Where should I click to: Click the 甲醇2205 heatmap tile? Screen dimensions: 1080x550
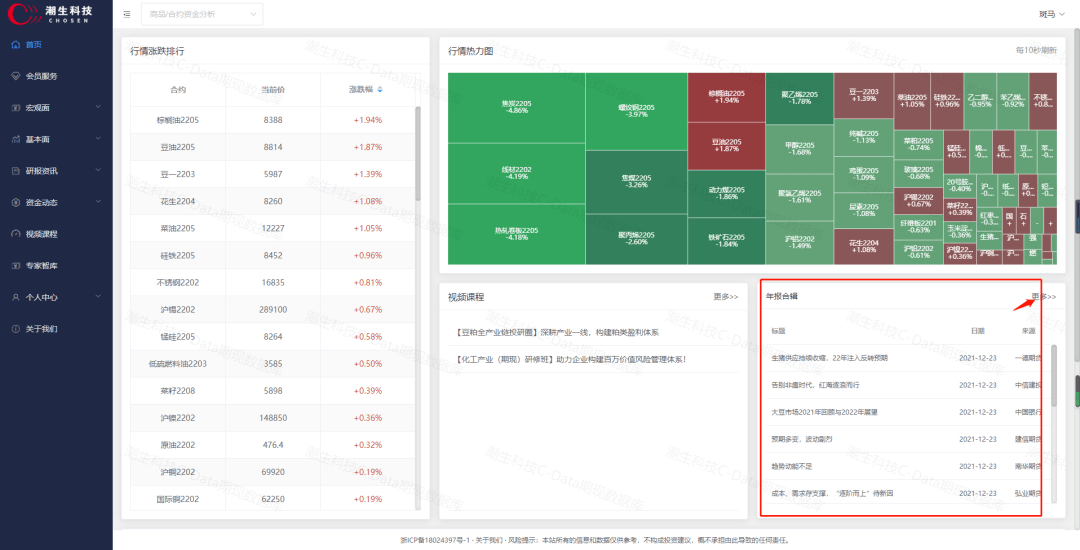coord(800,149)
